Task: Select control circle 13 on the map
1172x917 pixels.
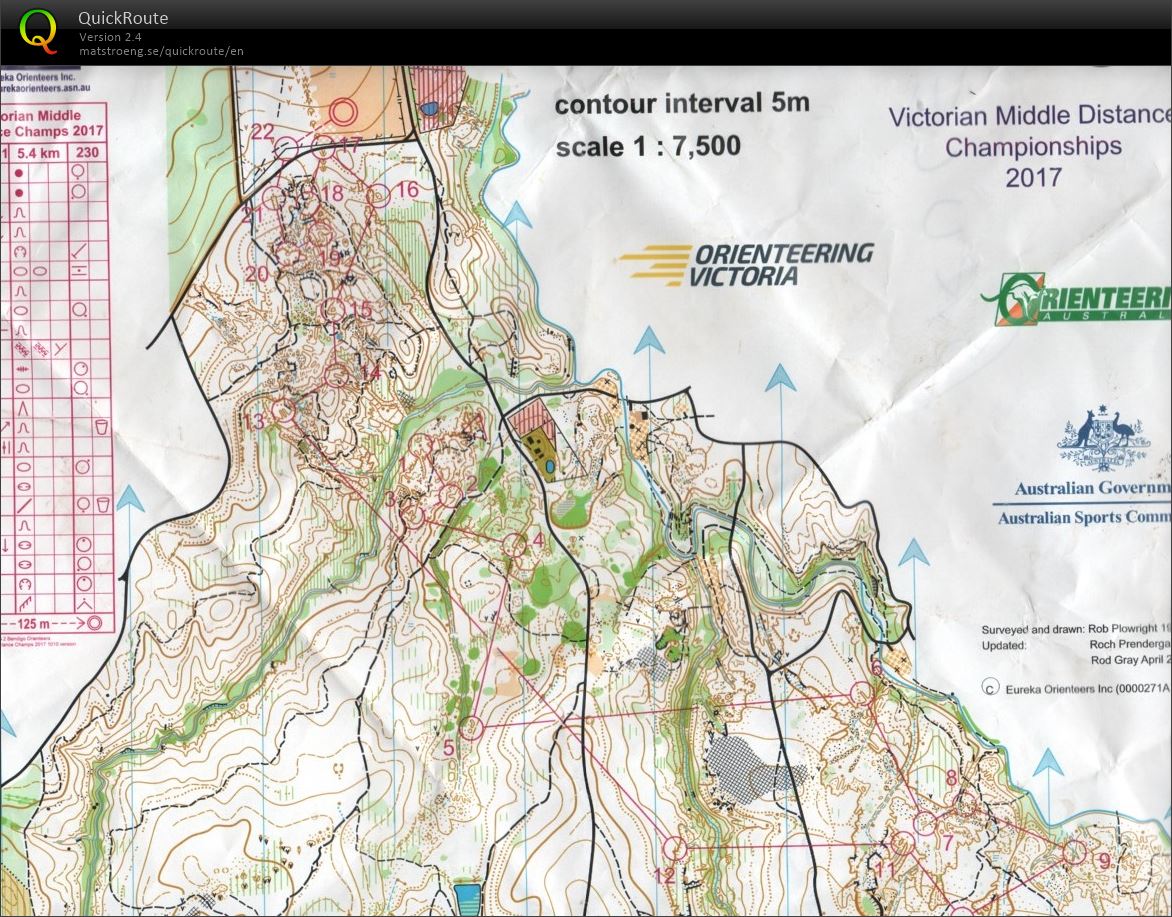Action: [x=285, y=411]
